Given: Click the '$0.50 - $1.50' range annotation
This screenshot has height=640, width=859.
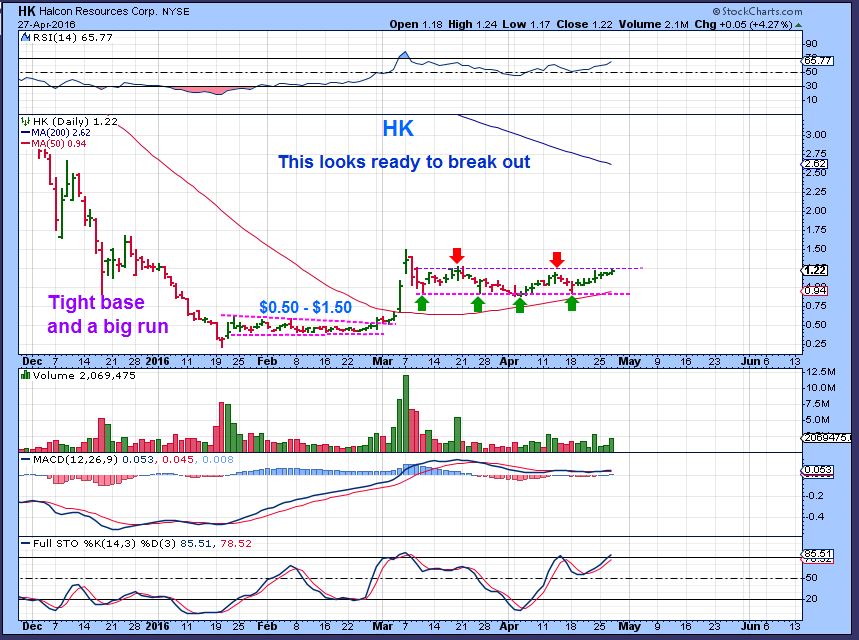Looking at the screenshot, I should coord(306,307).
